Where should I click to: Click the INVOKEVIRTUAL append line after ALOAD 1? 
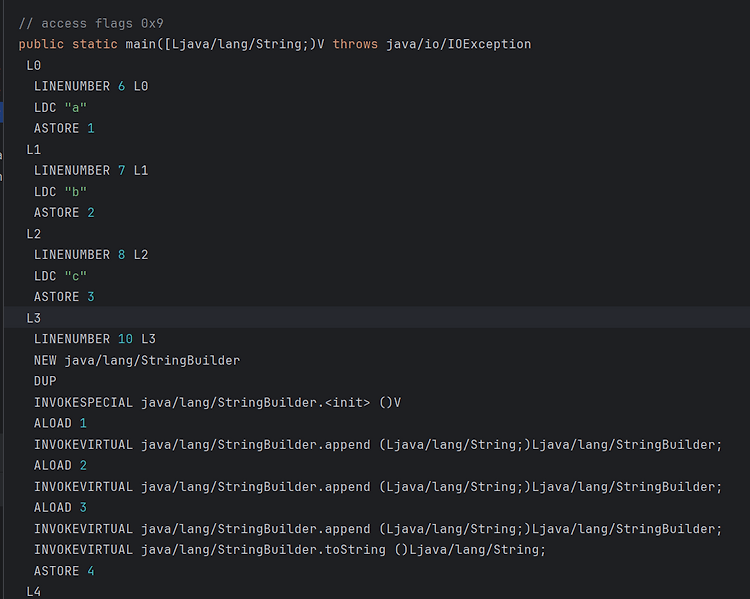coord(378,444)
